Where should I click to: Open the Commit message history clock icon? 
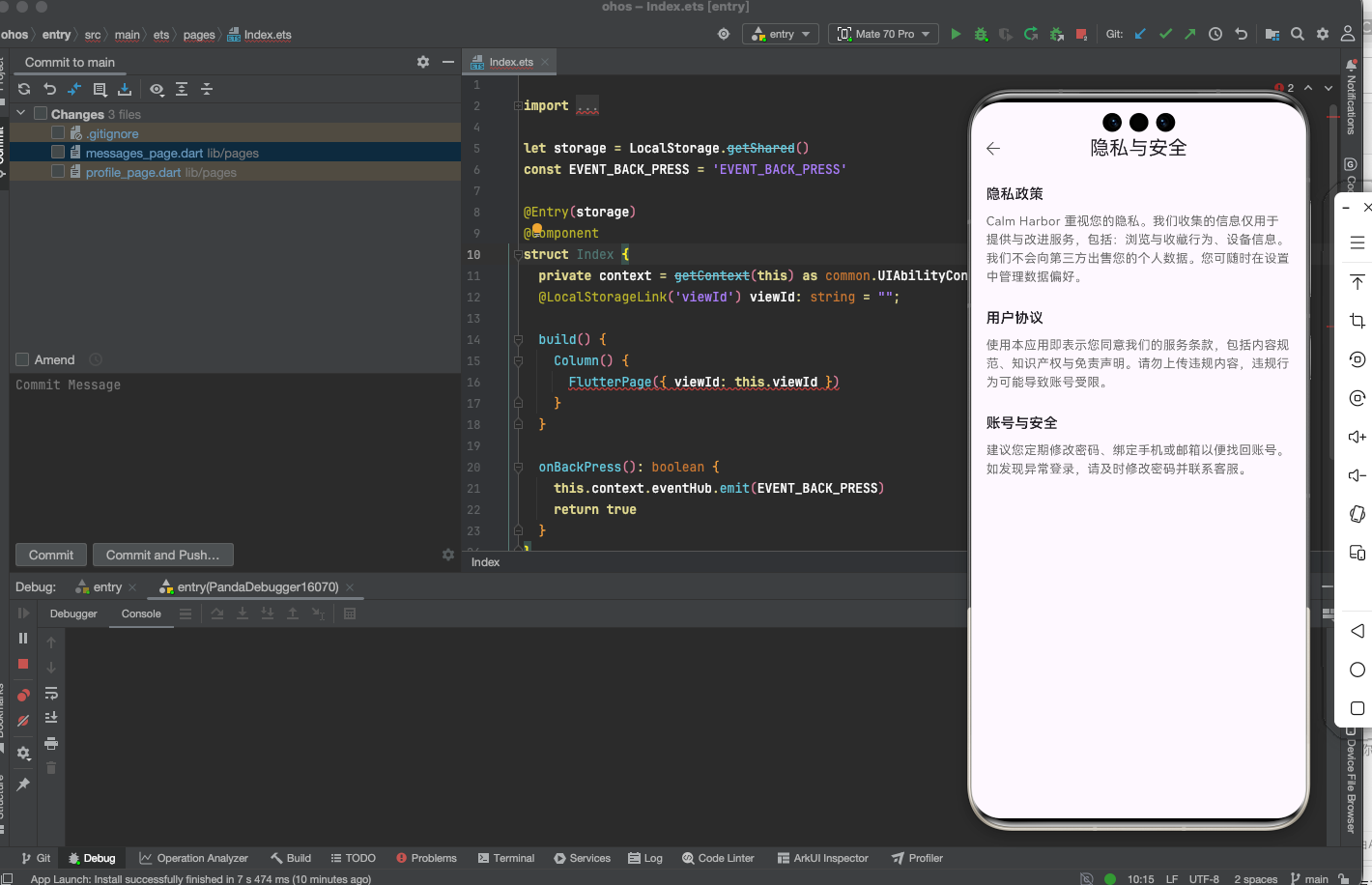tap(96, 359)
